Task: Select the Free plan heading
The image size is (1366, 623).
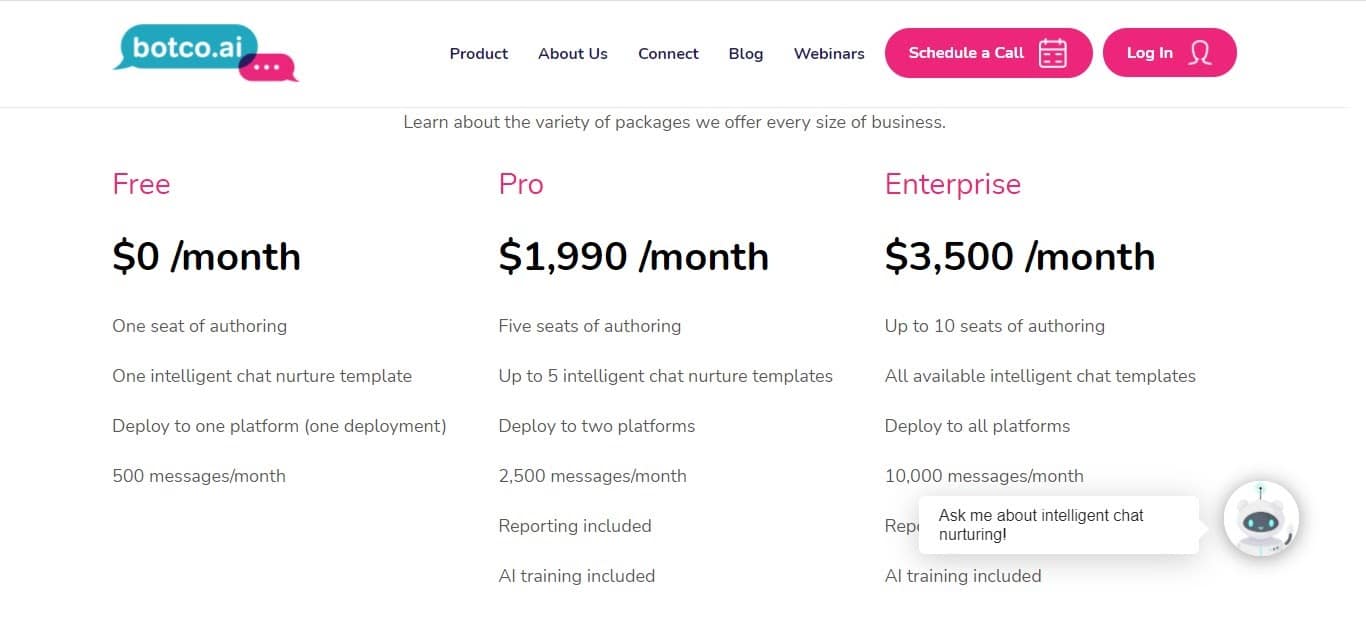Action: [141, 184]
